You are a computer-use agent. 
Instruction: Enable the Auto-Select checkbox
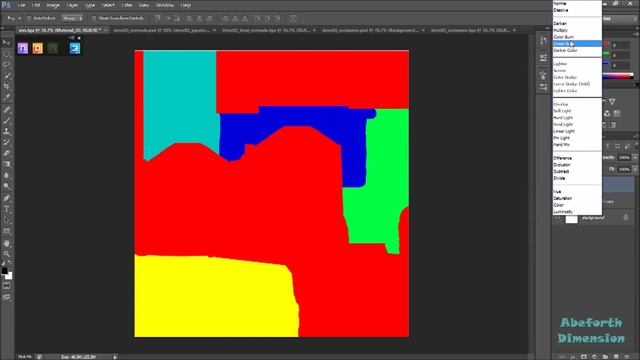[x=29, y=18]
